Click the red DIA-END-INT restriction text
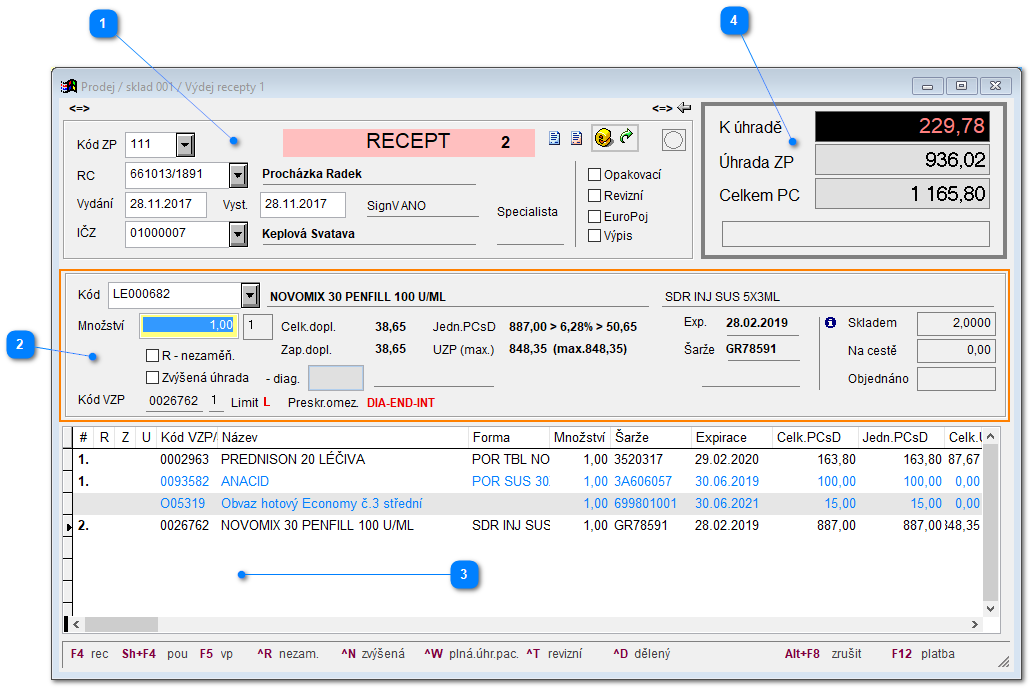This screenshot has width=1032, height=690. pyautogui.click(x=401, y=403)
